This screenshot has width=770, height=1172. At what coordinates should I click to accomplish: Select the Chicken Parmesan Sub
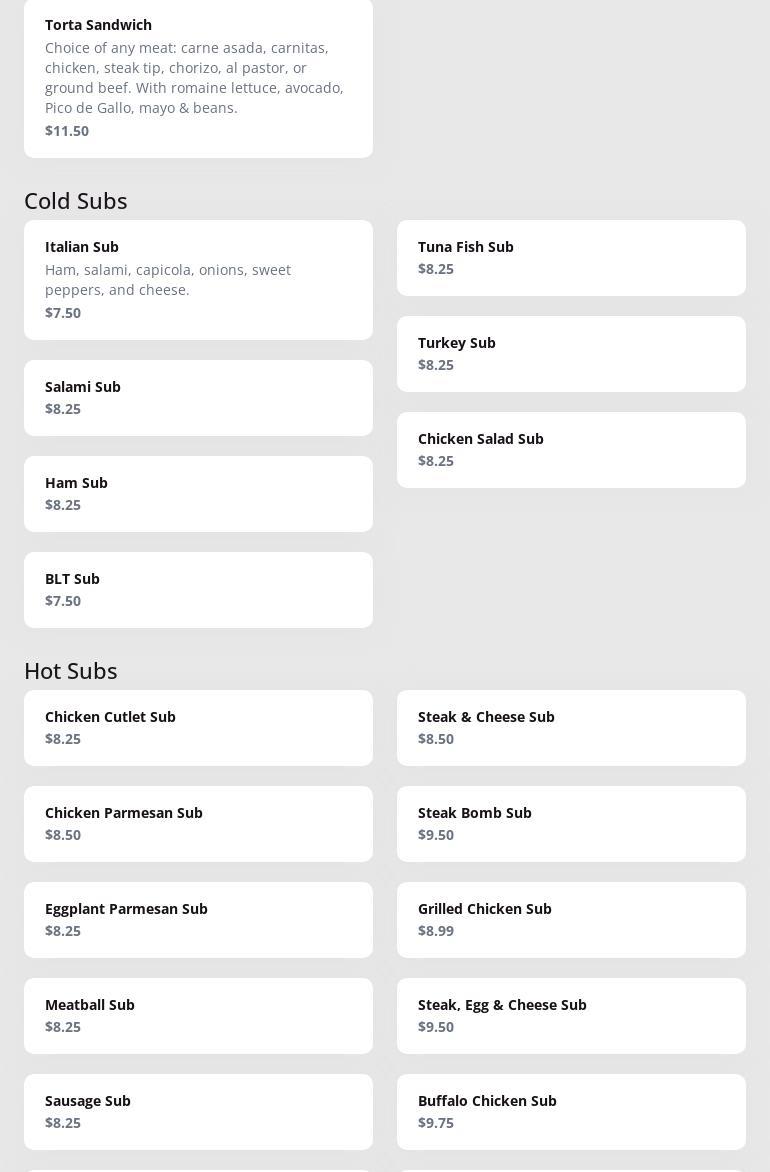click(198, 823)
